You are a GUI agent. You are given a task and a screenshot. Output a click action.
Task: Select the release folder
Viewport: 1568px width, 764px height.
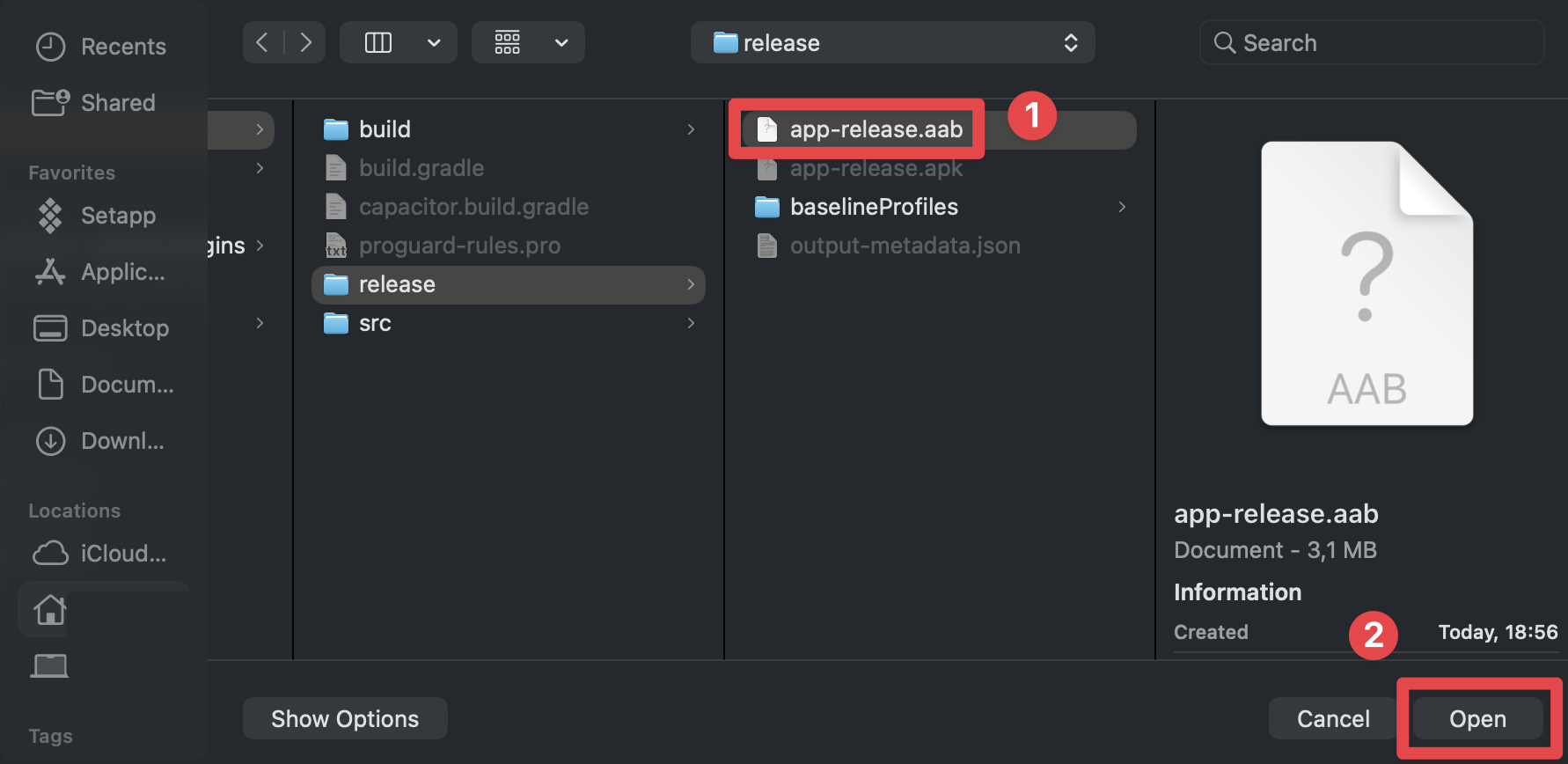coord(508,284)
